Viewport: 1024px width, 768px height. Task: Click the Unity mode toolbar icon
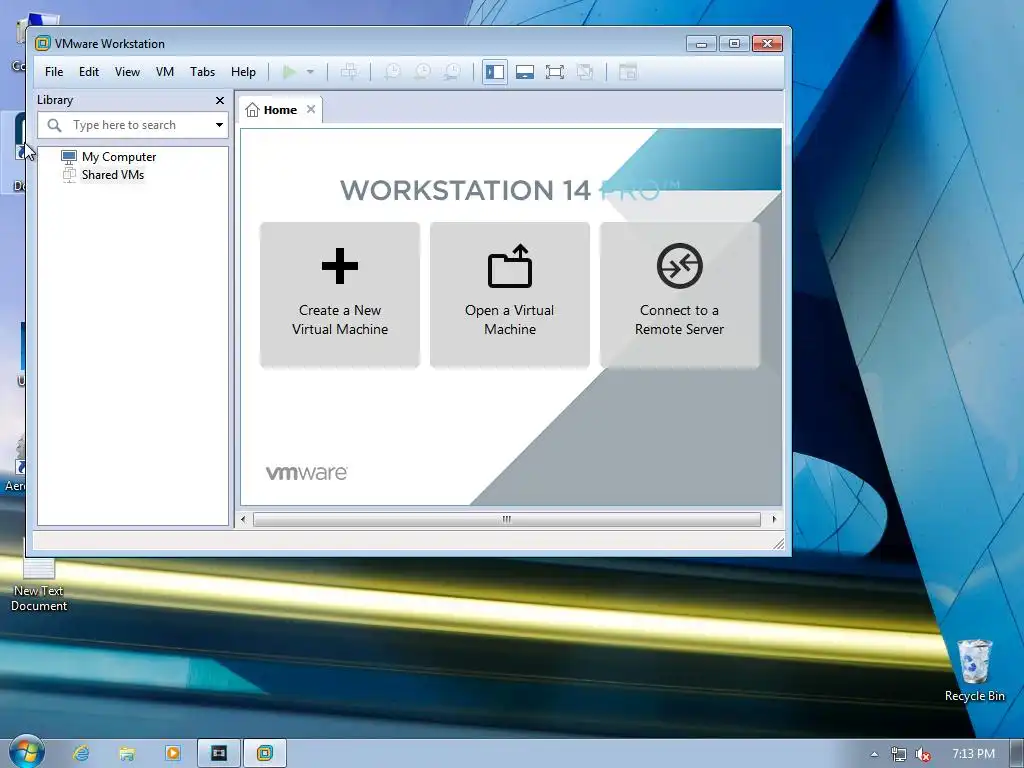click(585, 72)
